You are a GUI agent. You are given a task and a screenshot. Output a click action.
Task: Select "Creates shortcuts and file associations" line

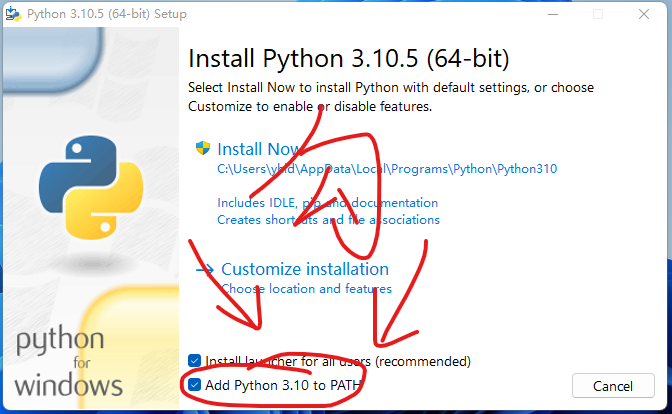tap(328, 220)
